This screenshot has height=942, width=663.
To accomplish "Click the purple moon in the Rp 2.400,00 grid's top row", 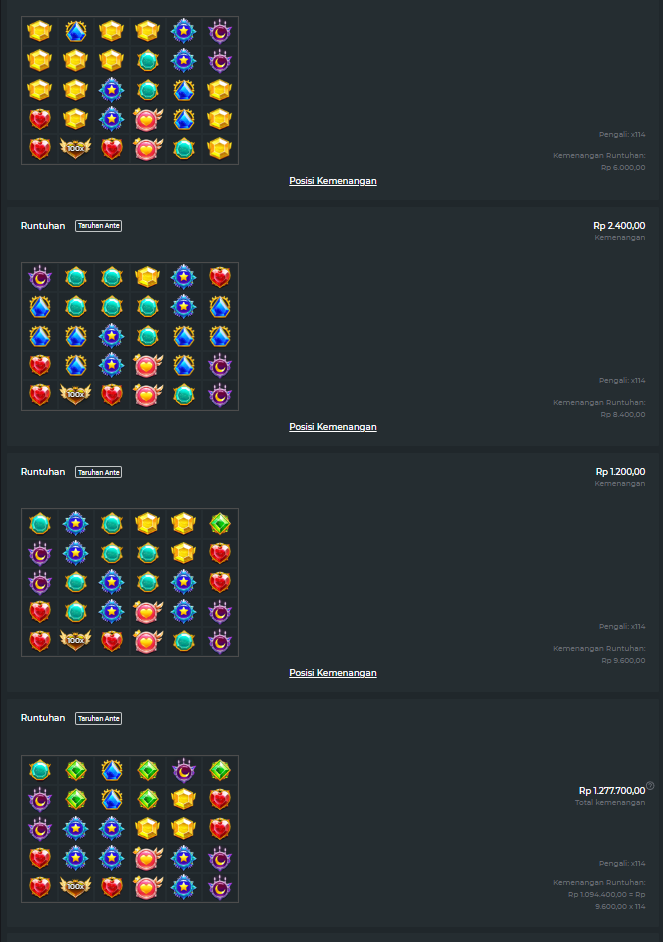I will (x=40, y=277).
